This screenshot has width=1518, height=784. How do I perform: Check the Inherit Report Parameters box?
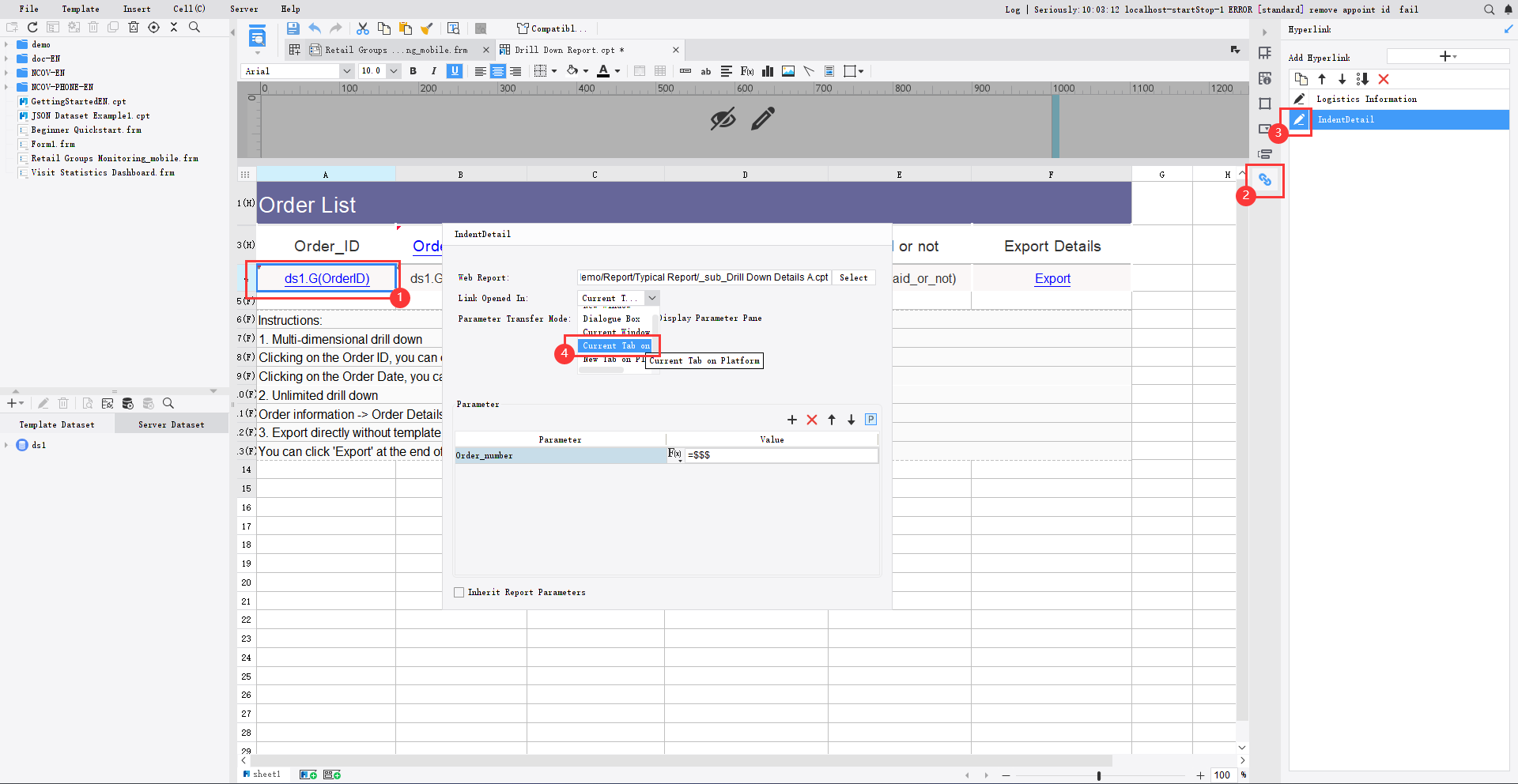tap(459, 592)
